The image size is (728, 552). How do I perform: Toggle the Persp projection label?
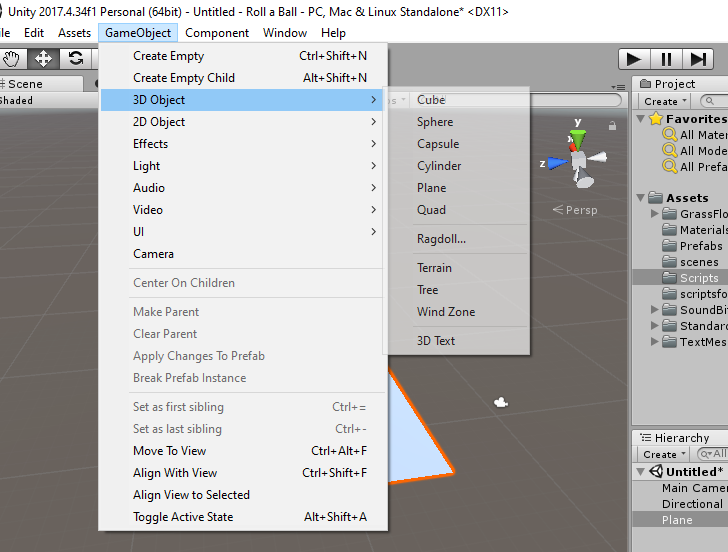[x=575, y=210]
